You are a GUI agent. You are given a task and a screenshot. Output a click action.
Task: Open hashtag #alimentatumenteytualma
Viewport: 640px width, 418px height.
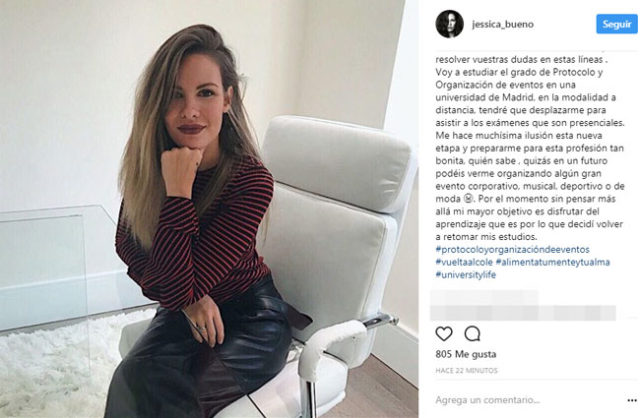(553, 262)
